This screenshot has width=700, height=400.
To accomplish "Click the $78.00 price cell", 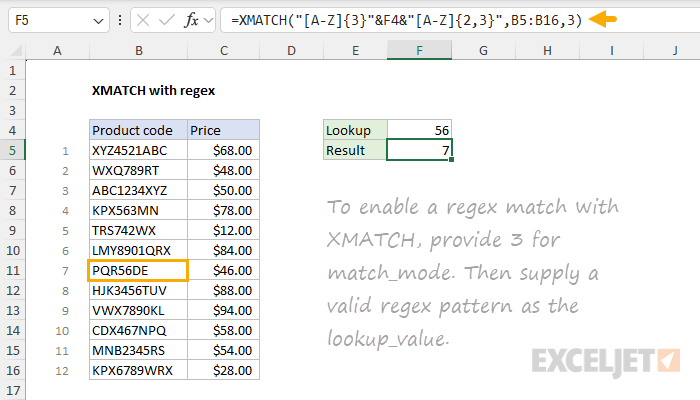I will click(x=223, y=210).
